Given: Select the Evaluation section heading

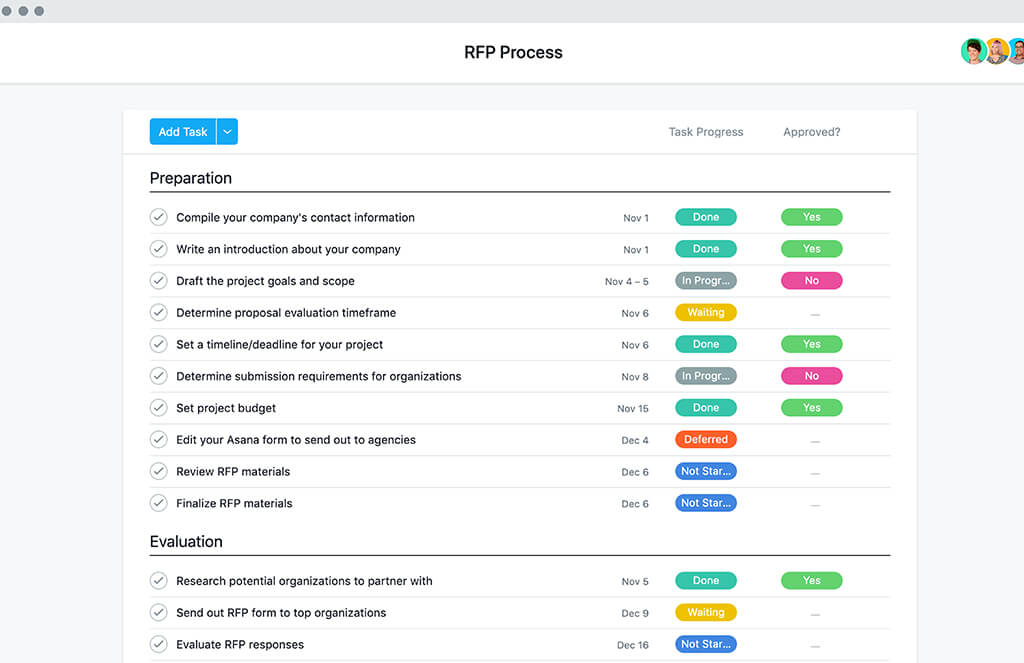Looking at the screenshot, I should (186, 541).
